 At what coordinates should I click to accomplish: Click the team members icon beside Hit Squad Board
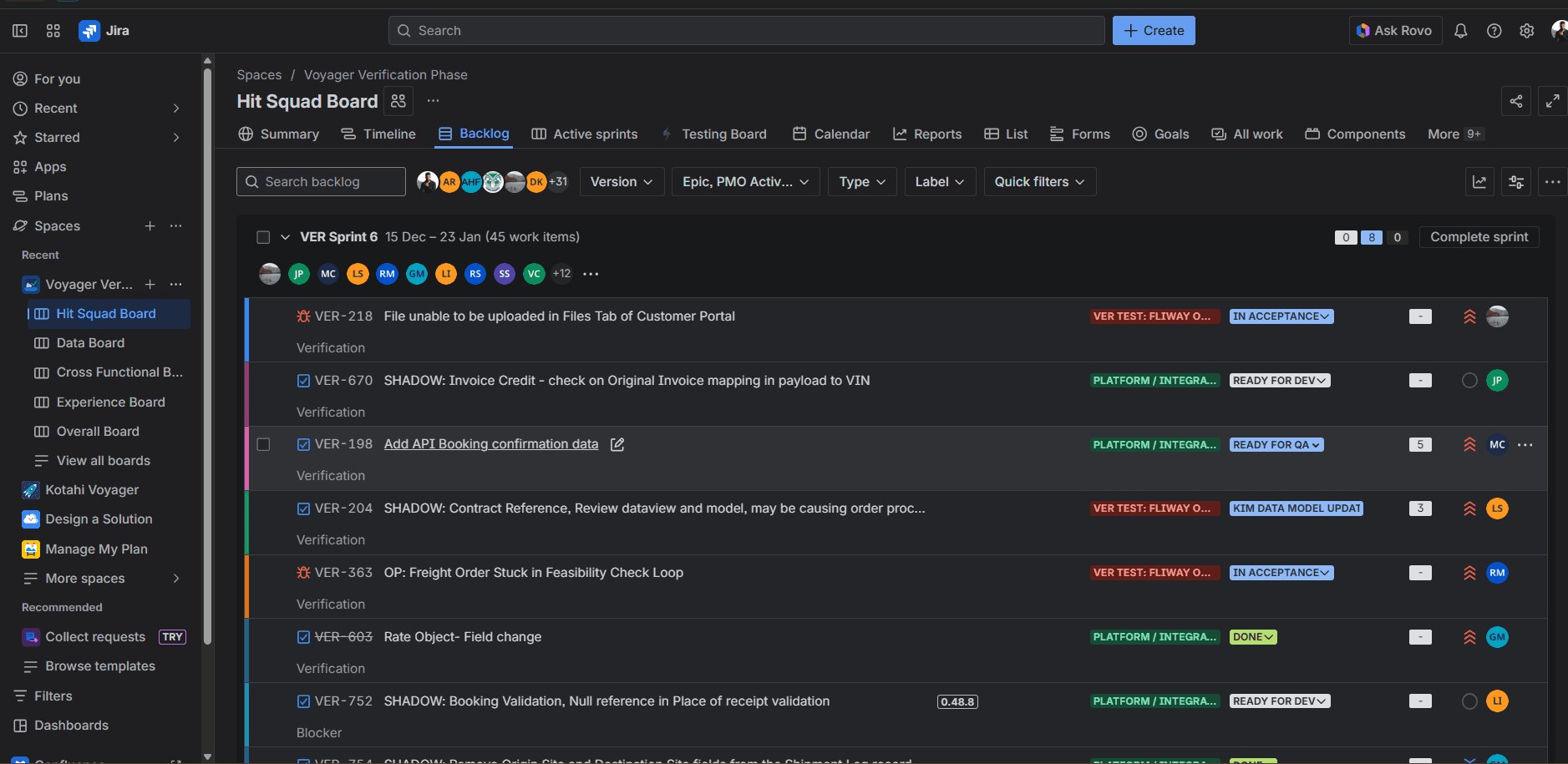pyautogui.click(x=398, y=101)
